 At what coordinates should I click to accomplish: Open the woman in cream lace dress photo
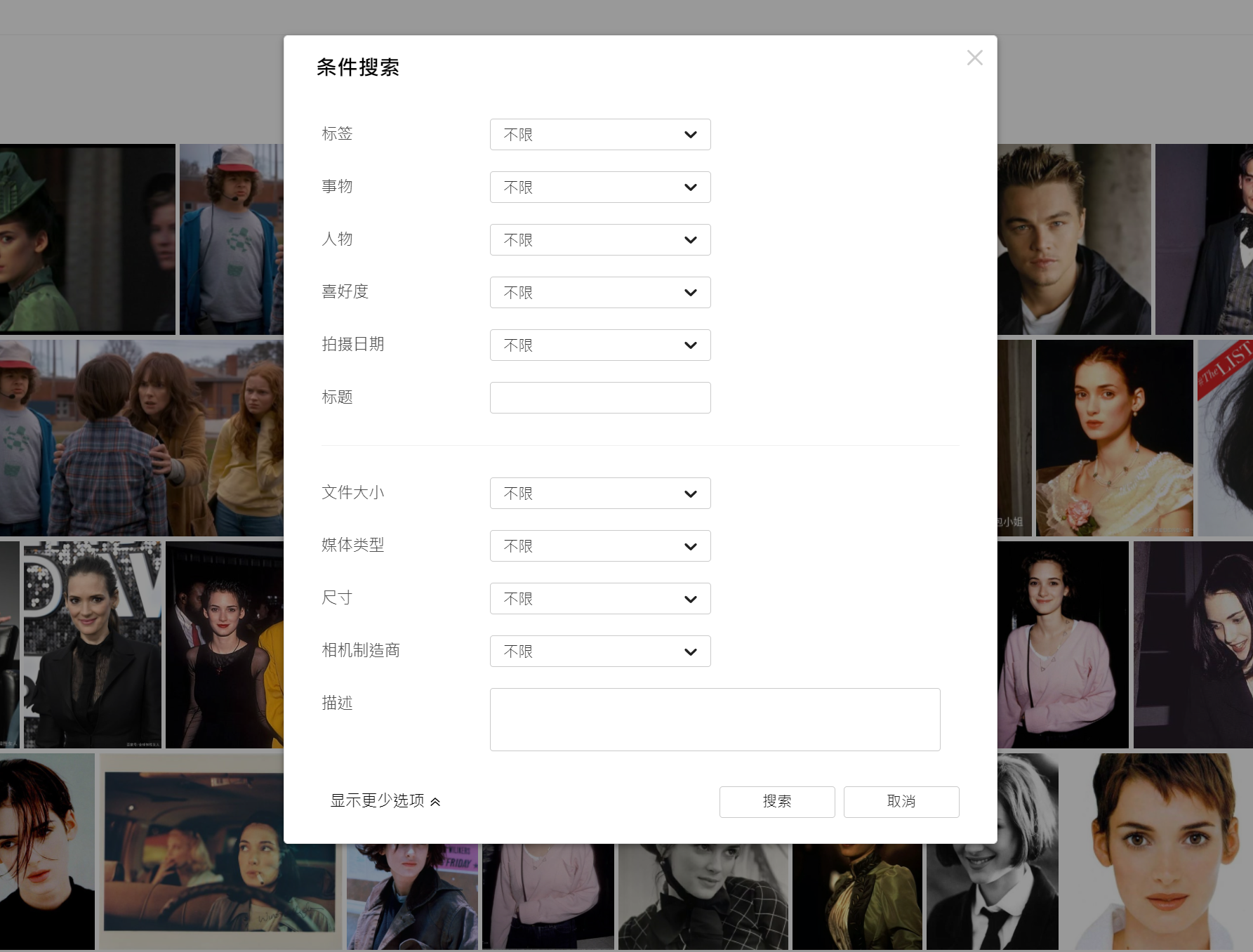click(x=1114, y=438)
